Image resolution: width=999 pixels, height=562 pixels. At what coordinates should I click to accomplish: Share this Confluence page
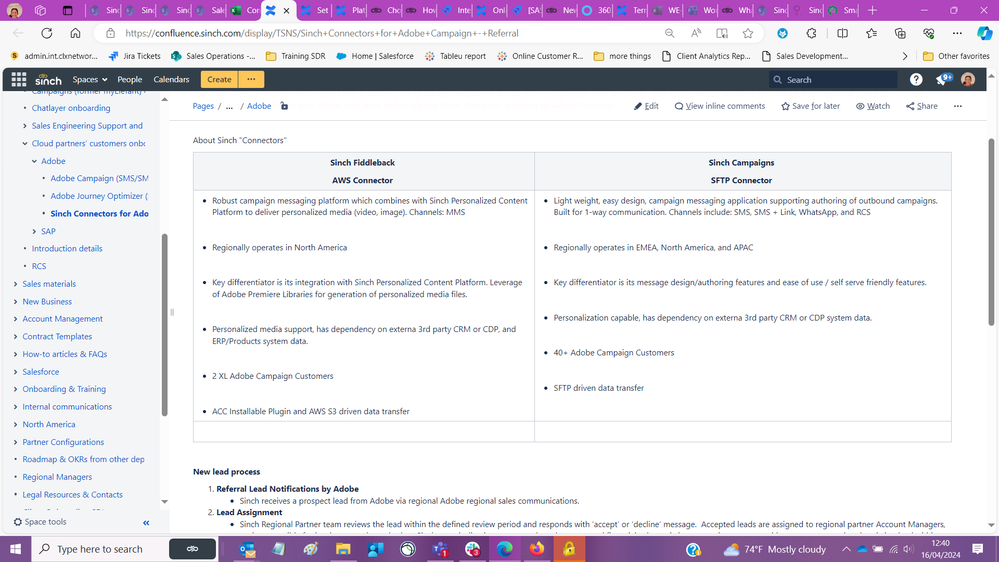coord(922,106)
